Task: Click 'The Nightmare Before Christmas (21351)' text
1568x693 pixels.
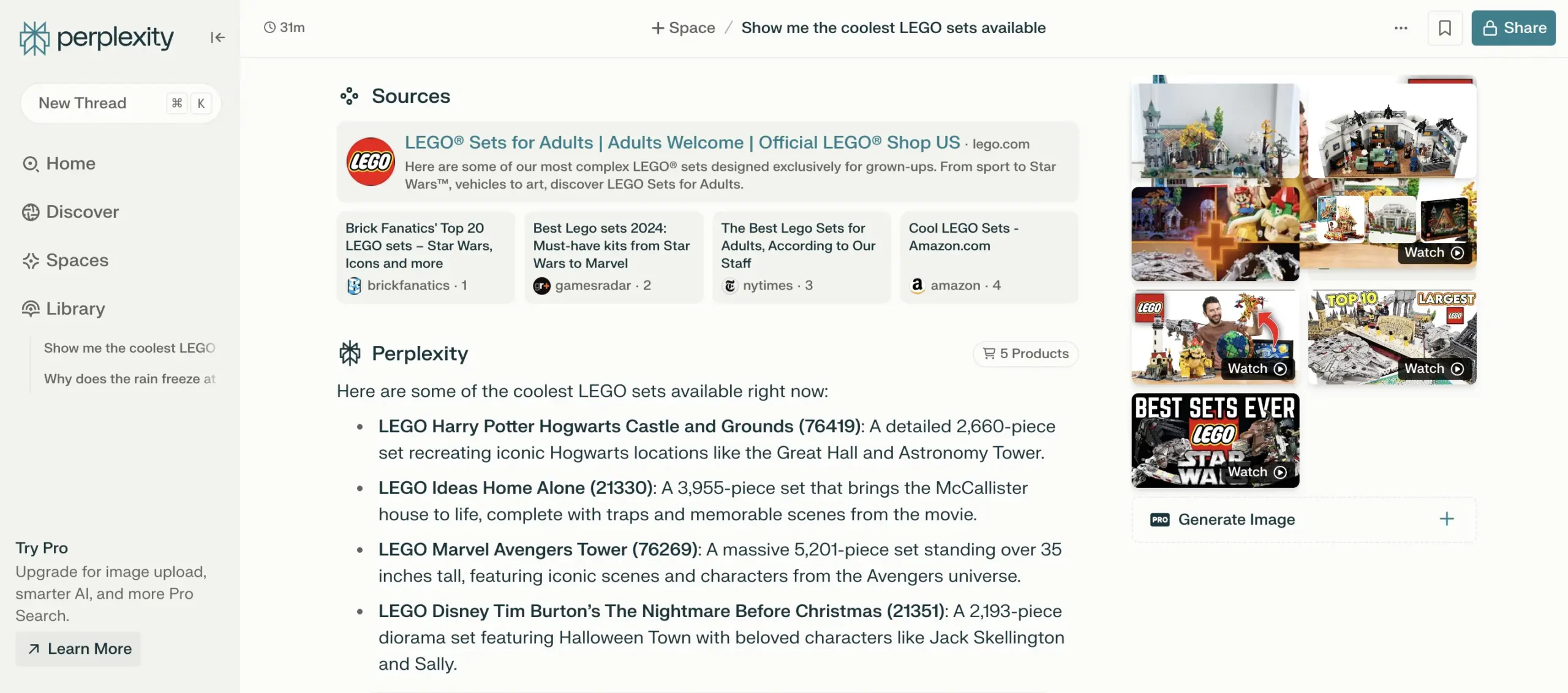Action: (774, 612)
